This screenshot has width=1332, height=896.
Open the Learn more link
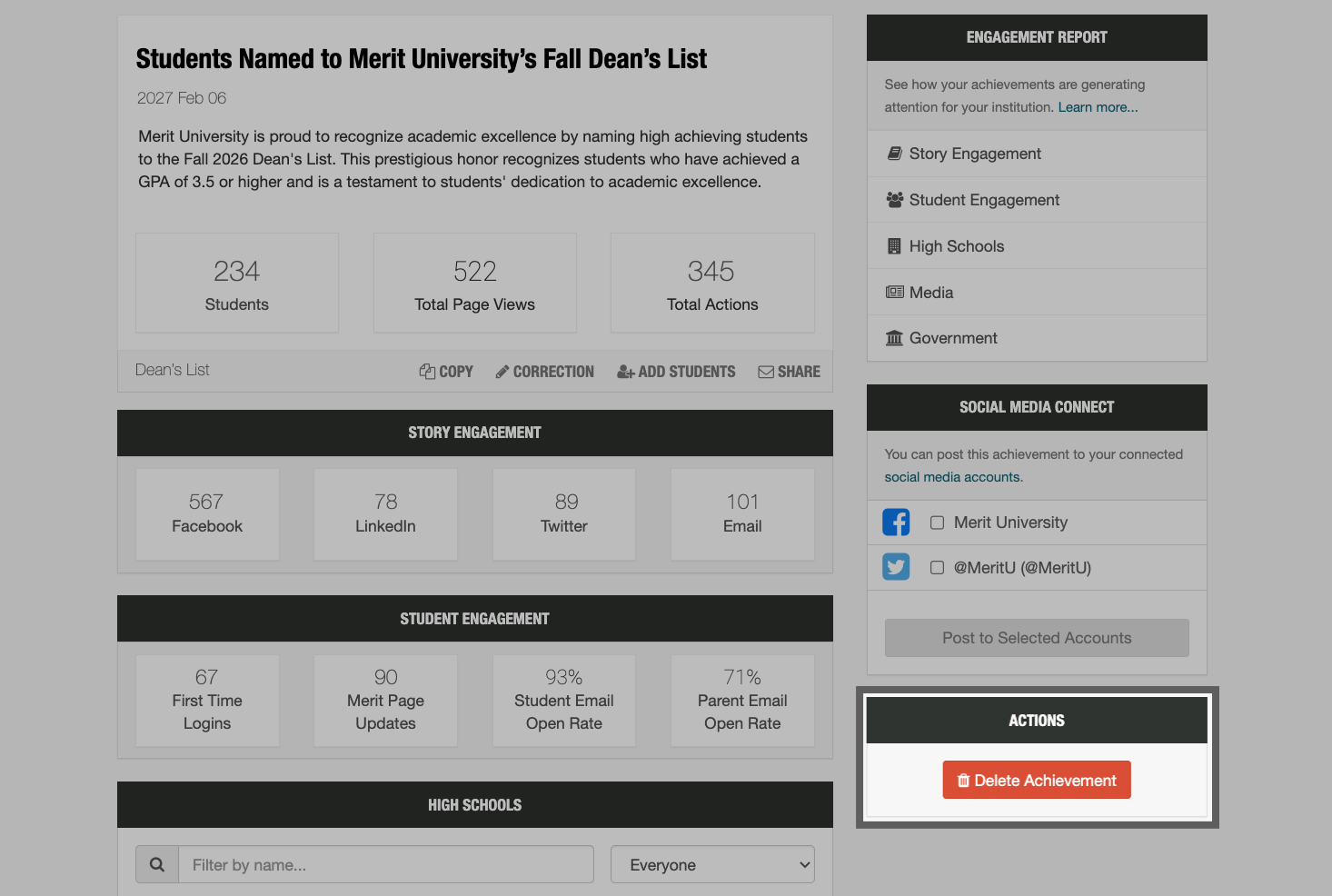coord(1097,106)
